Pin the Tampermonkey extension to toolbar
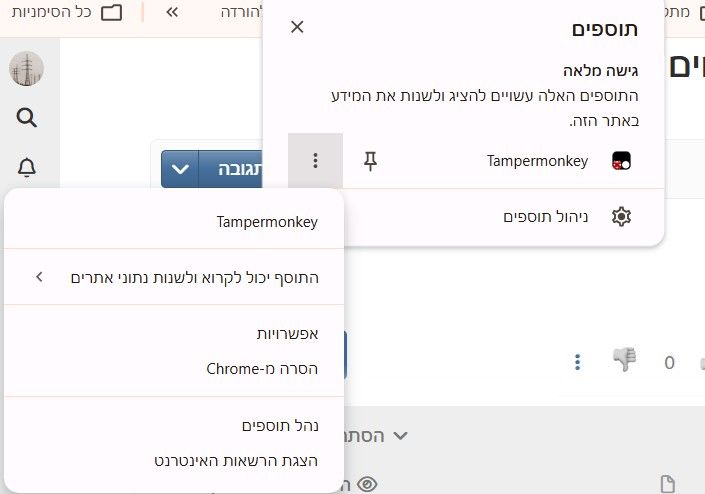The width and height of the screenshot is (705, 494). [x=370, y=161]
